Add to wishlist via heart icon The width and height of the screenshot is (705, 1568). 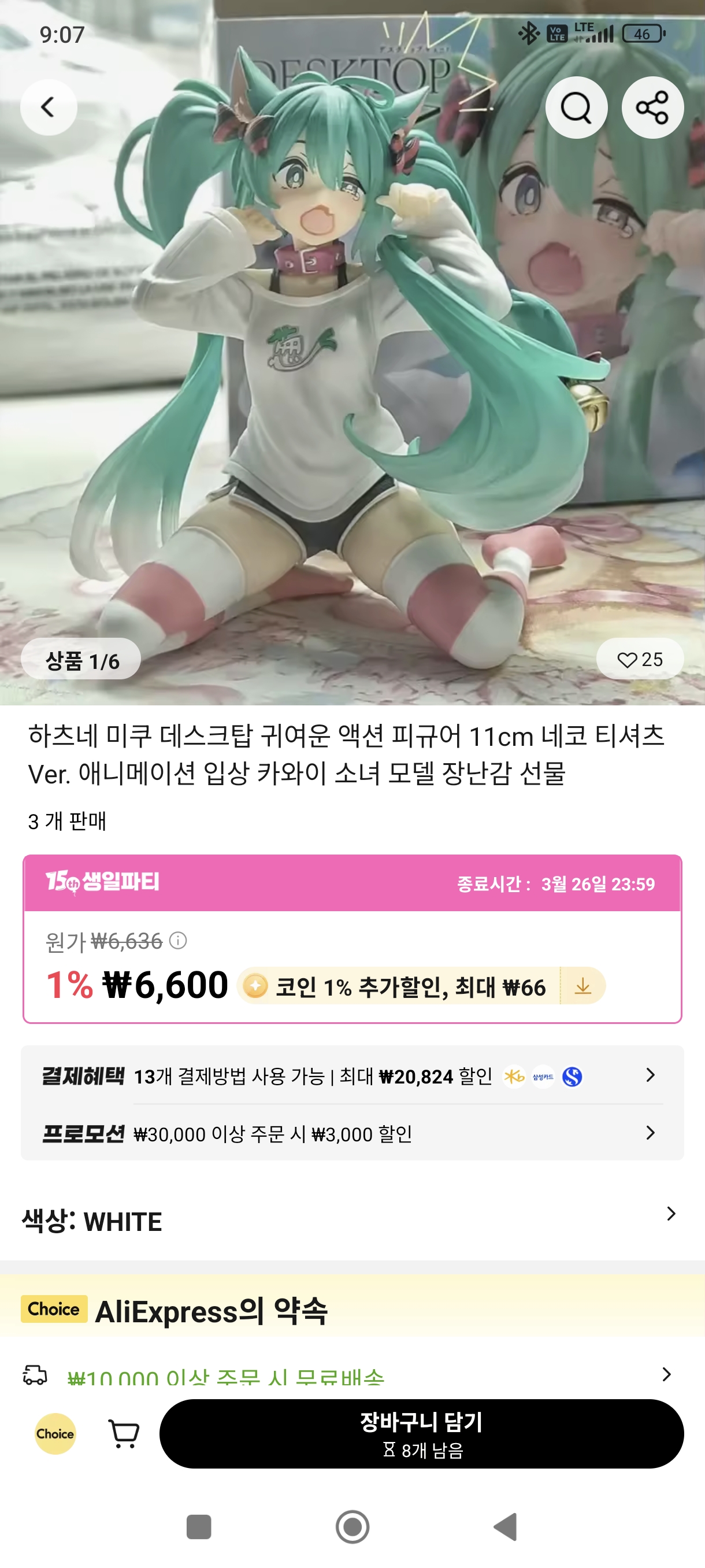click(x=639, y=659)
